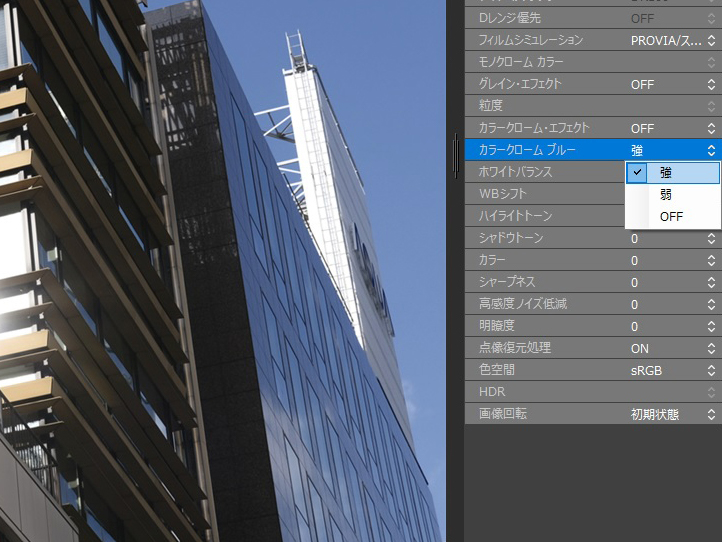This screenshot has height=542, width=722.
Task: Select the モノクローム カラー row
Action: pos(593,62)
